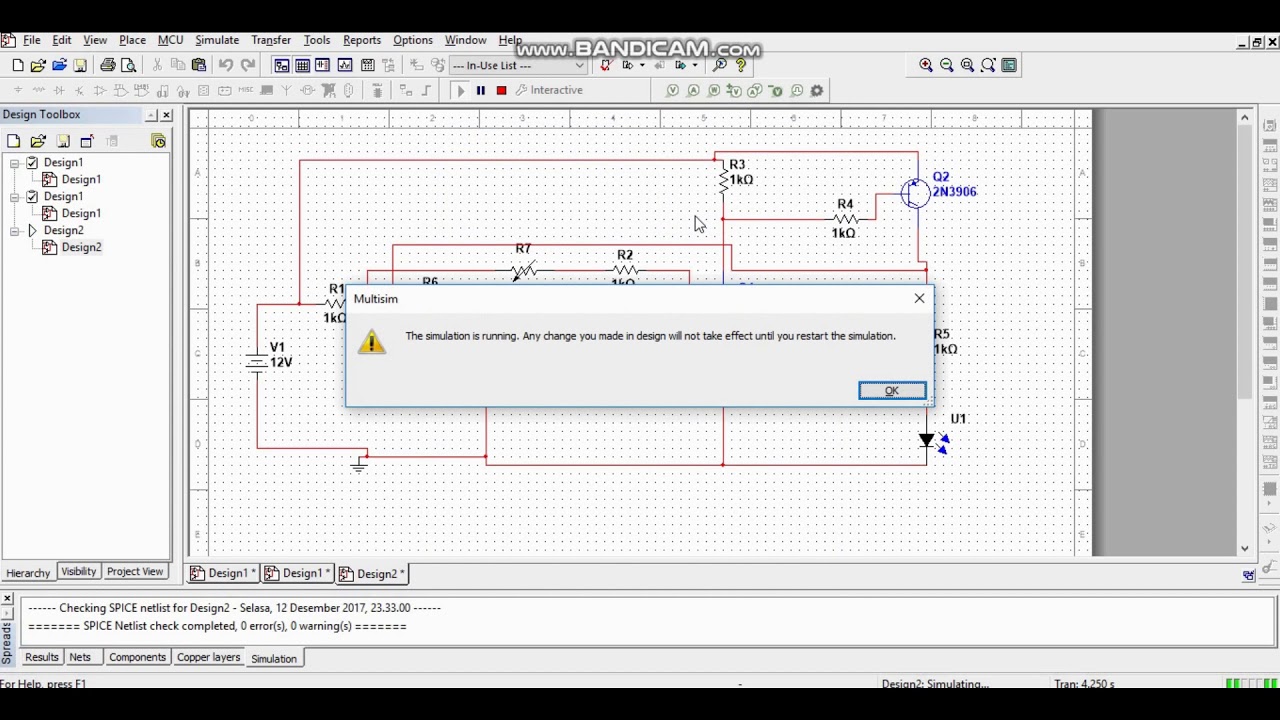Click the zoom out magnifier icon

[947, 65]
